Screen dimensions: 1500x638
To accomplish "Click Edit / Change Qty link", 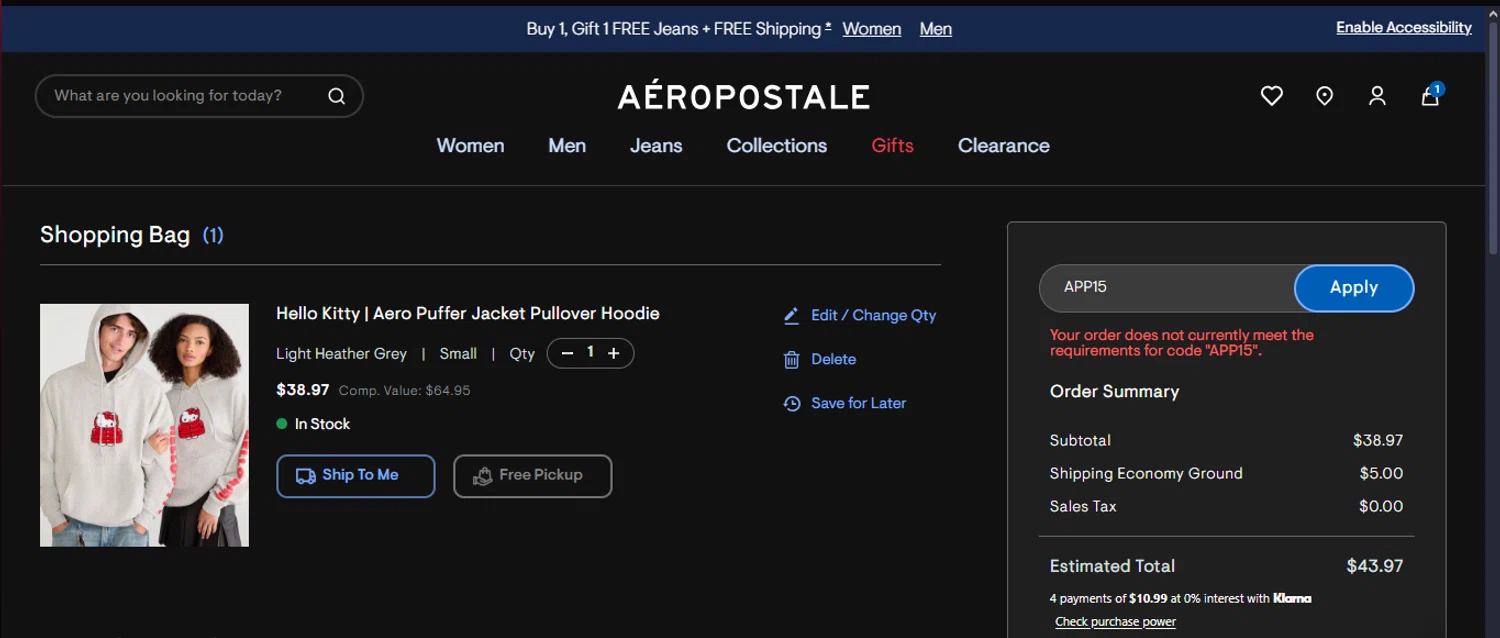I will coord(873,315).
